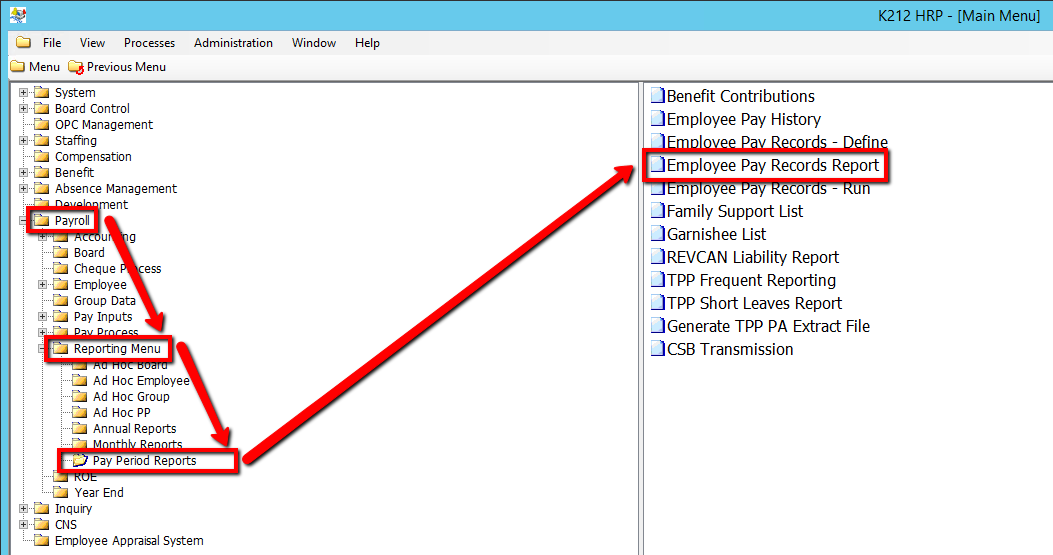Click the OPC Management folder icon
1053x555 pixels.
[42, 125]
